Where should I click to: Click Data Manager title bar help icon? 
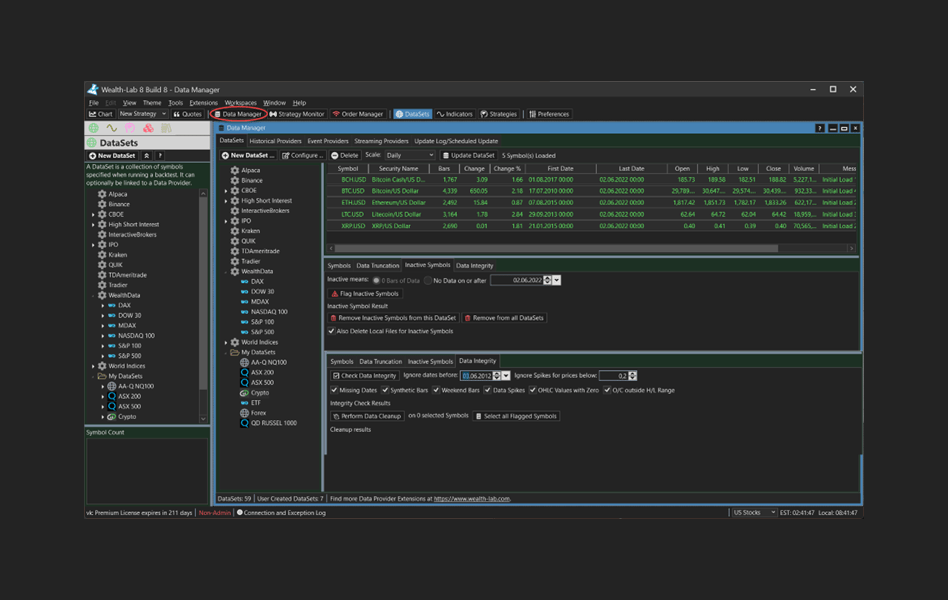tap(820, 128)
